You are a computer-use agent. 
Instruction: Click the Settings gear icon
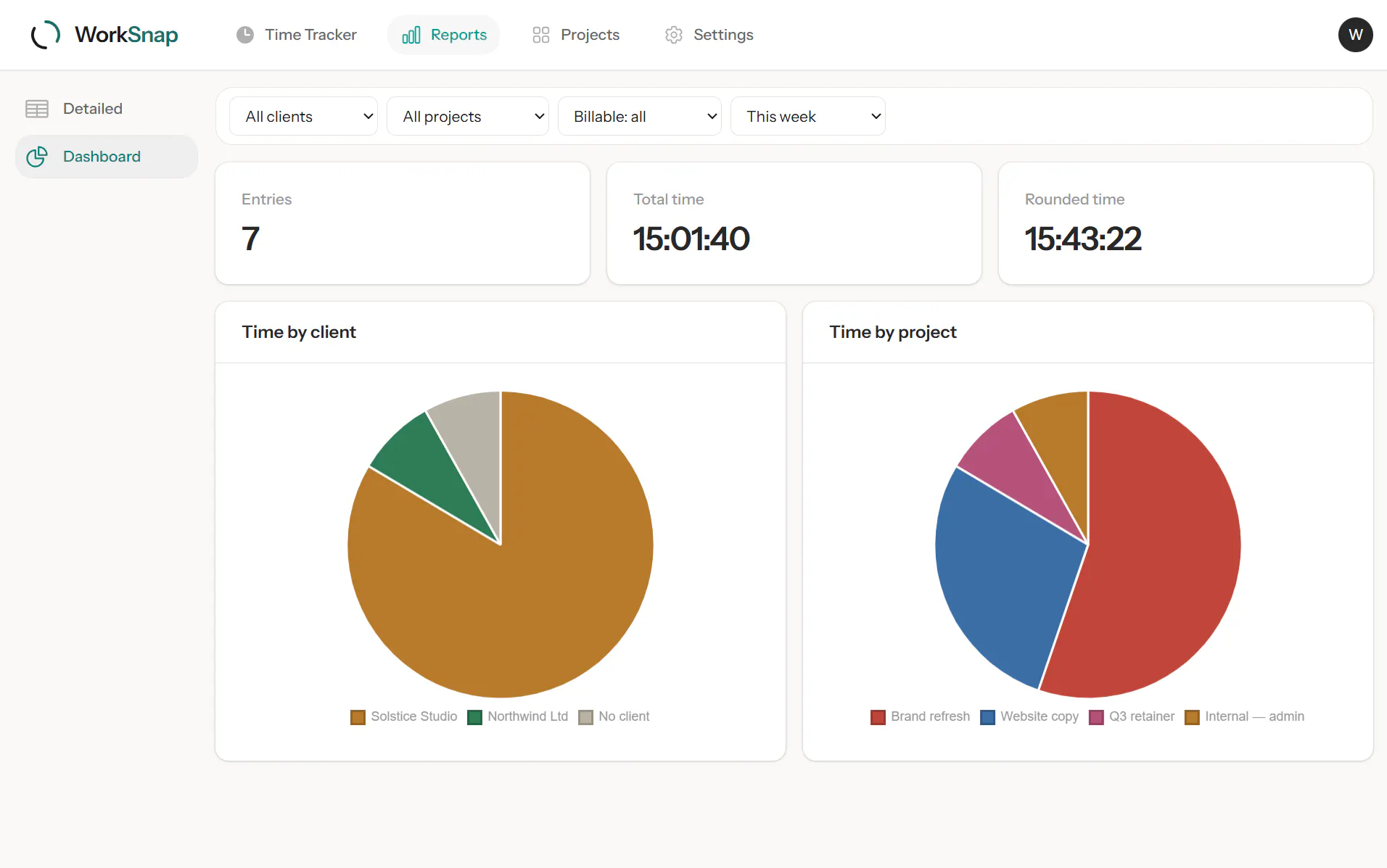point(674,35)
